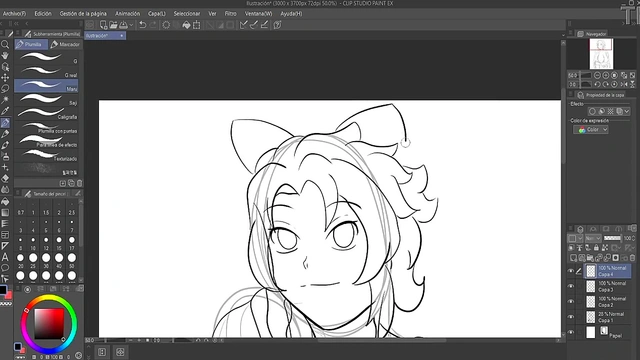Click the Undo arrow in command bar
This screenshot has width=640, height=360.
point(142,25)
